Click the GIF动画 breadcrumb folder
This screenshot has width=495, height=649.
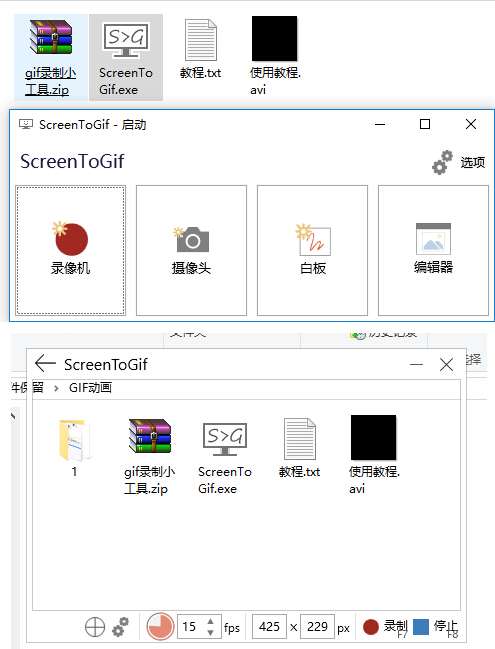[90, 388]
